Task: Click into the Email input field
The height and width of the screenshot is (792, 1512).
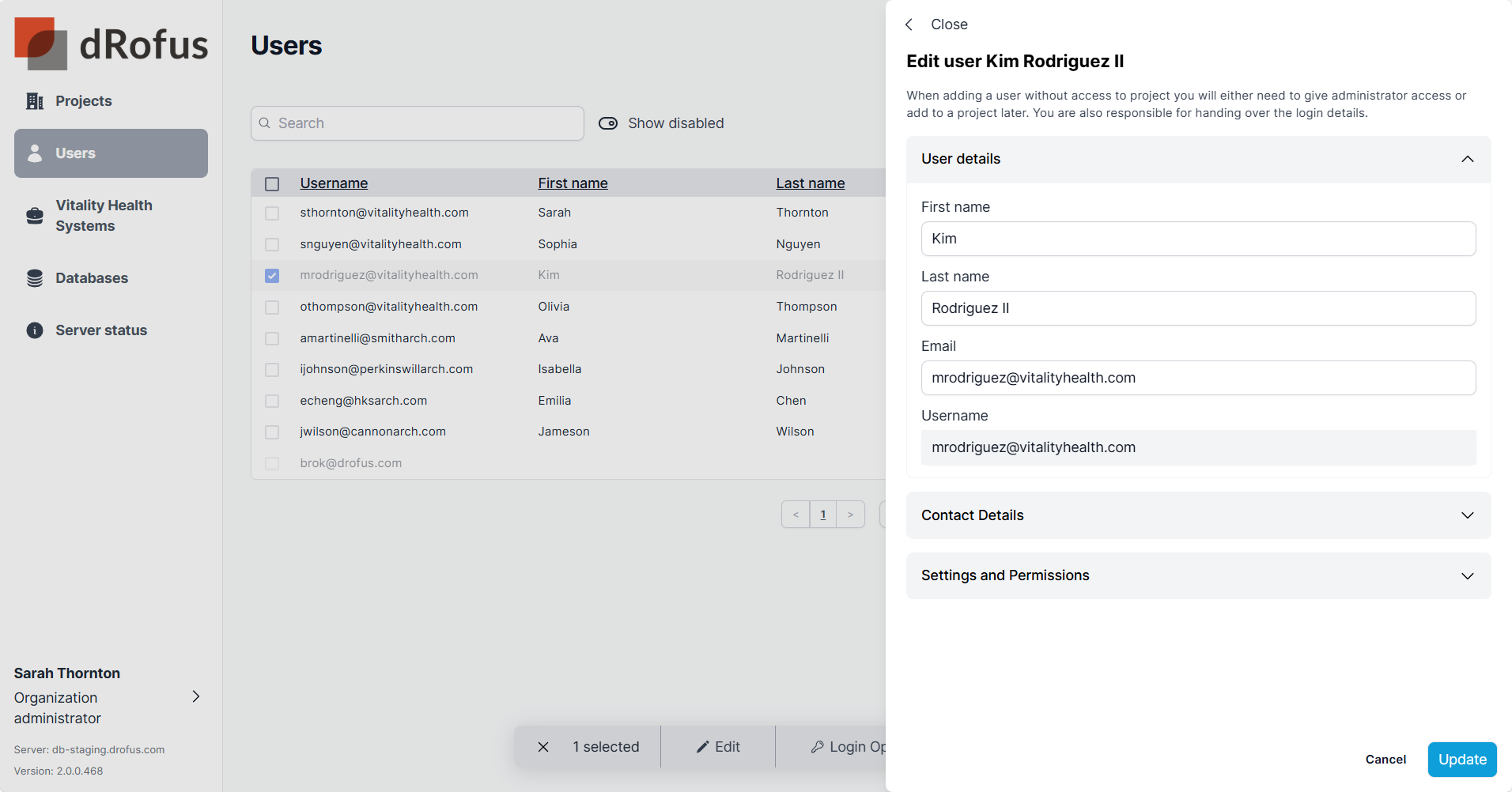Action: [x=1198, y=378]
